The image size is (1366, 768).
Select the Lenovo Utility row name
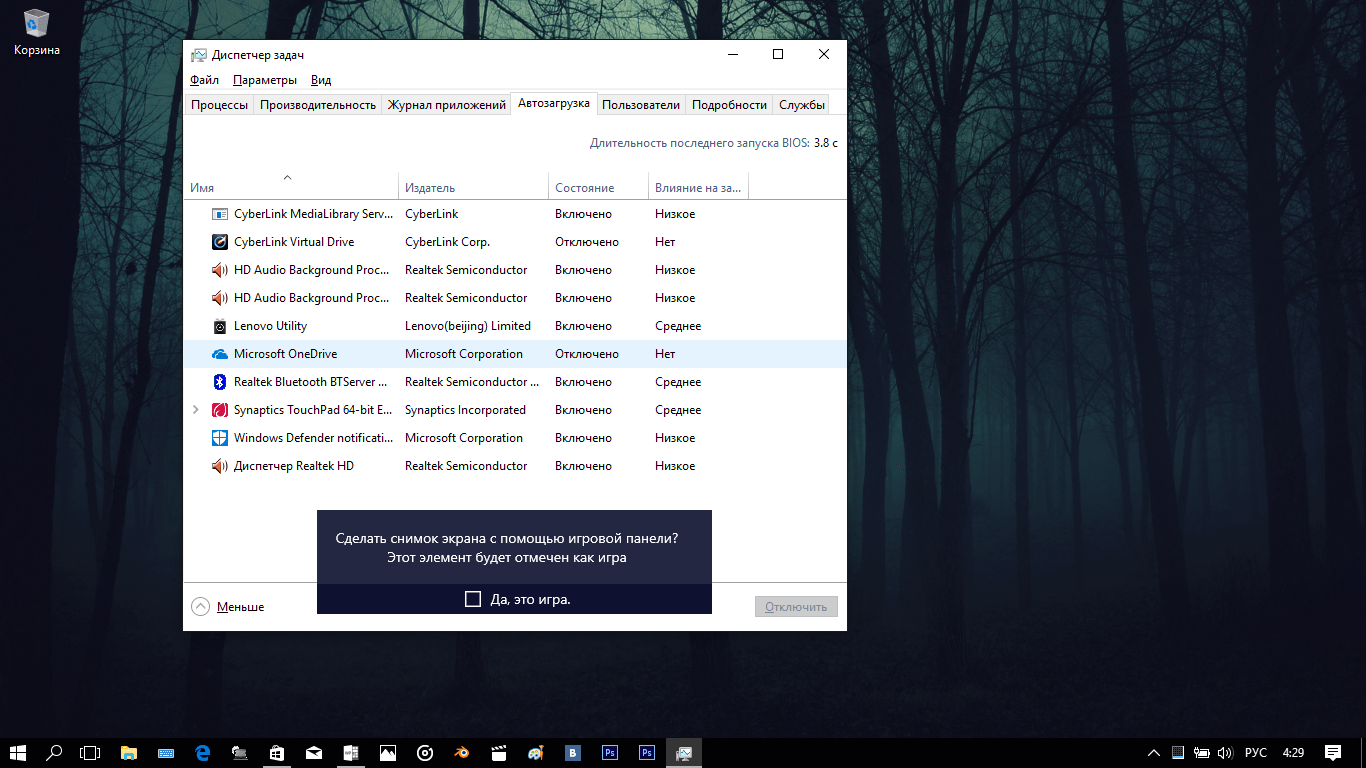(x=270, y=326)
